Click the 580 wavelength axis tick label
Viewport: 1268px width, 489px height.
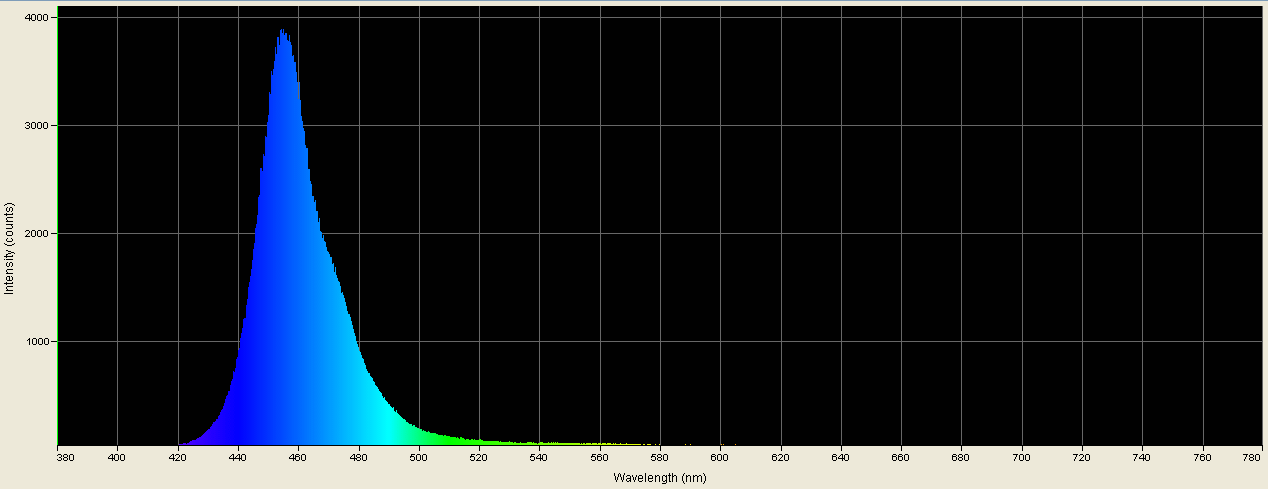(660, 458)
